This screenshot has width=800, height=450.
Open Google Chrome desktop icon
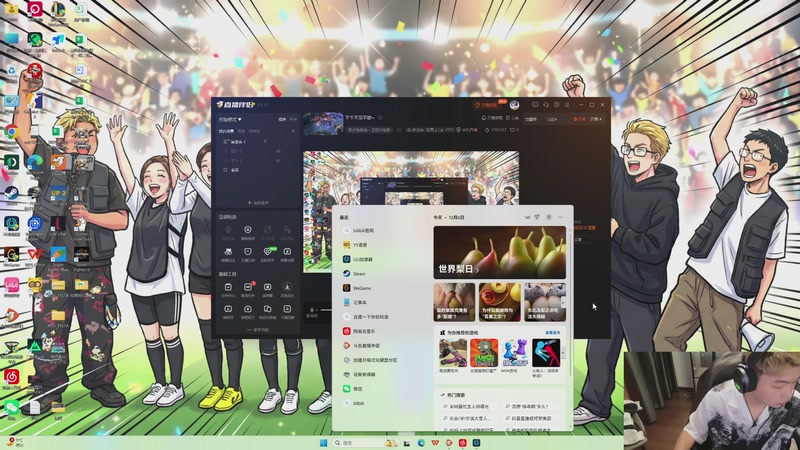pos(11,132)
